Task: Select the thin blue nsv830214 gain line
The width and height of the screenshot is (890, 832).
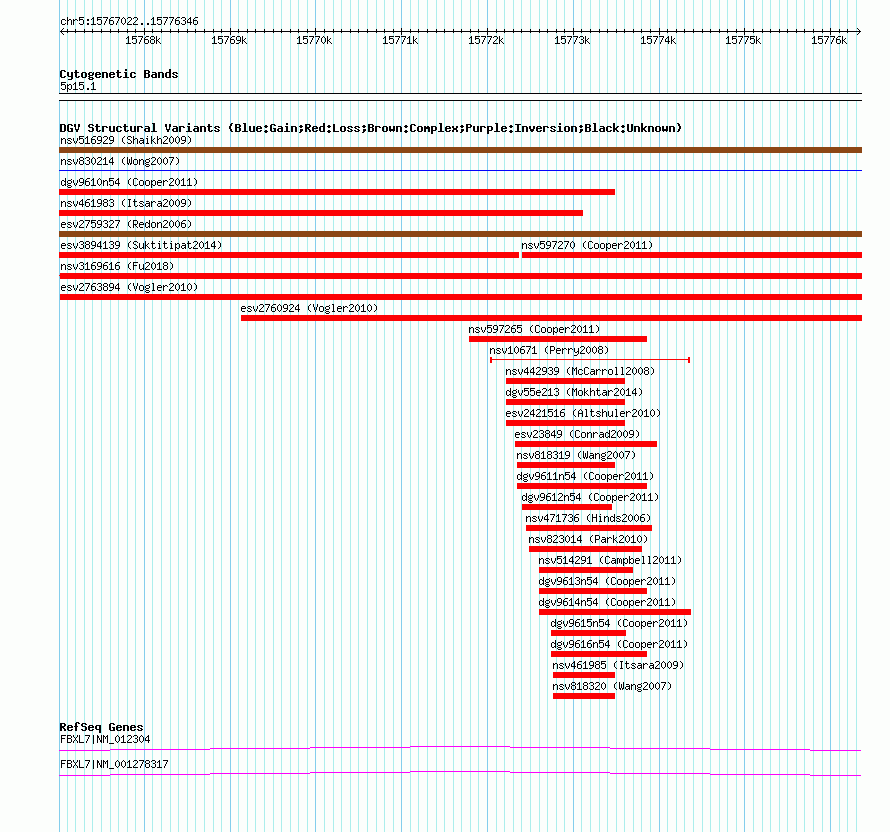Action: [460, 170]
